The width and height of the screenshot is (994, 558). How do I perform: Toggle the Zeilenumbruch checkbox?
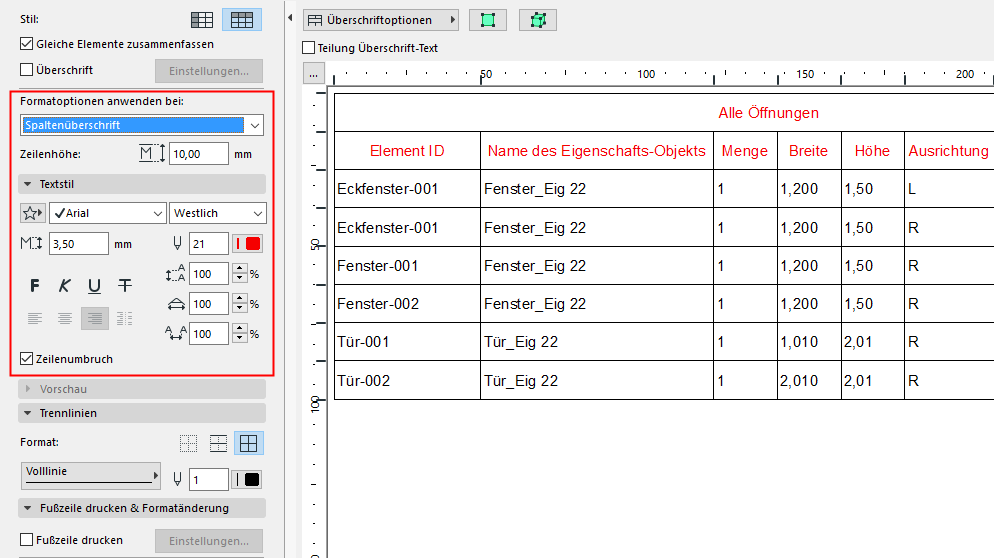coord(27,359)
